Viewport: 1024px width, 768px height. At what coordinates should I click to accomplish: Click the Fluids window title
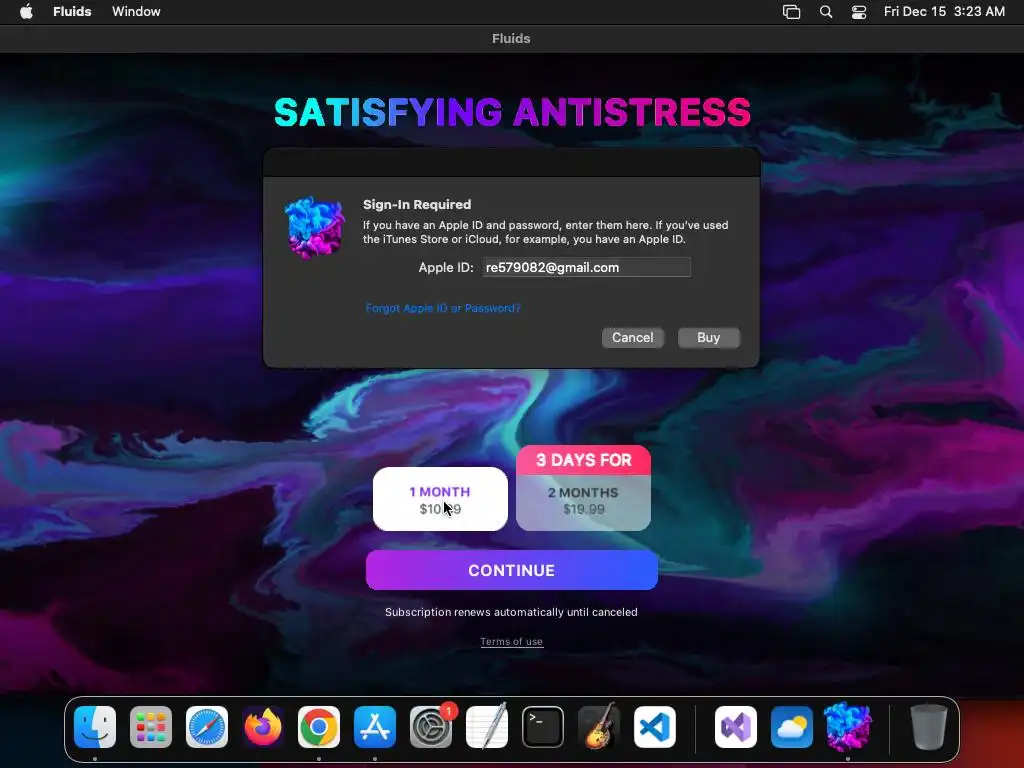pos(511,39)
